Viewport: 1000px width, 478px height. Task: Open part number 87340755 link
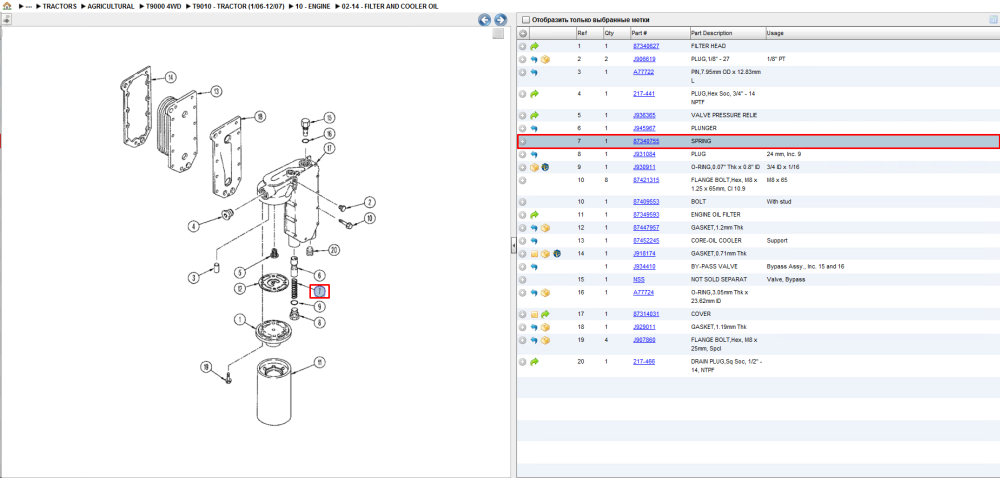click(645, 141)
